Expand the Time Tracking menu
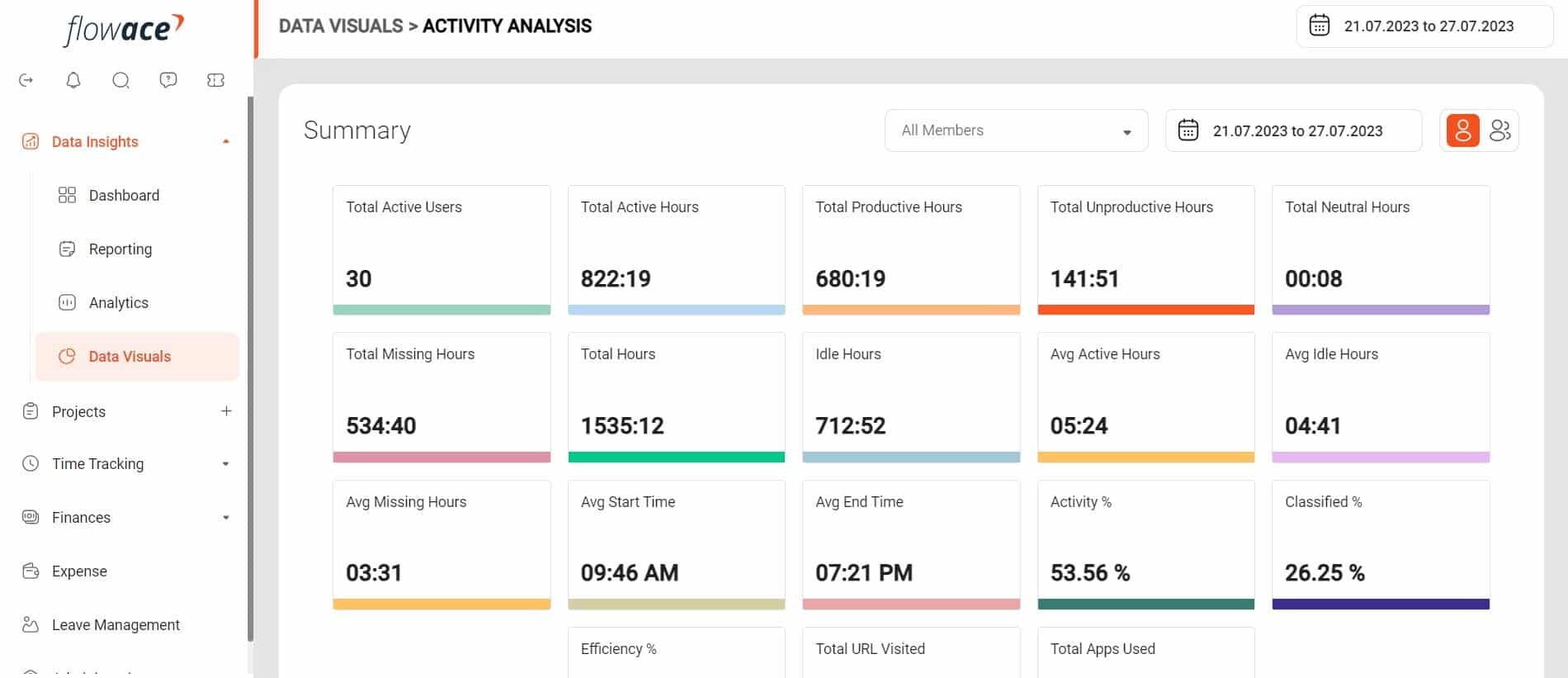Viewport: 1568px width, 678px height. click(x=225, y=464)
